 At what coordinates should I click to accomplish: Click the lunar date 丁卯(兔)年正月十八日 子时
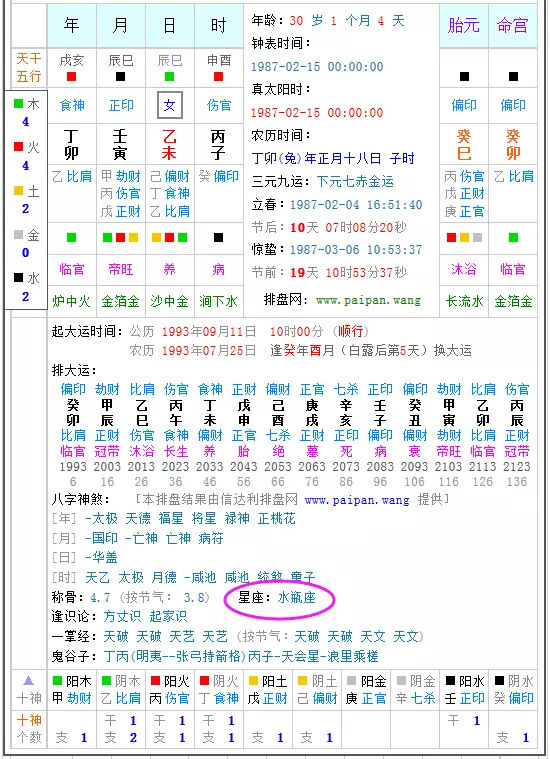click(333, 158)
